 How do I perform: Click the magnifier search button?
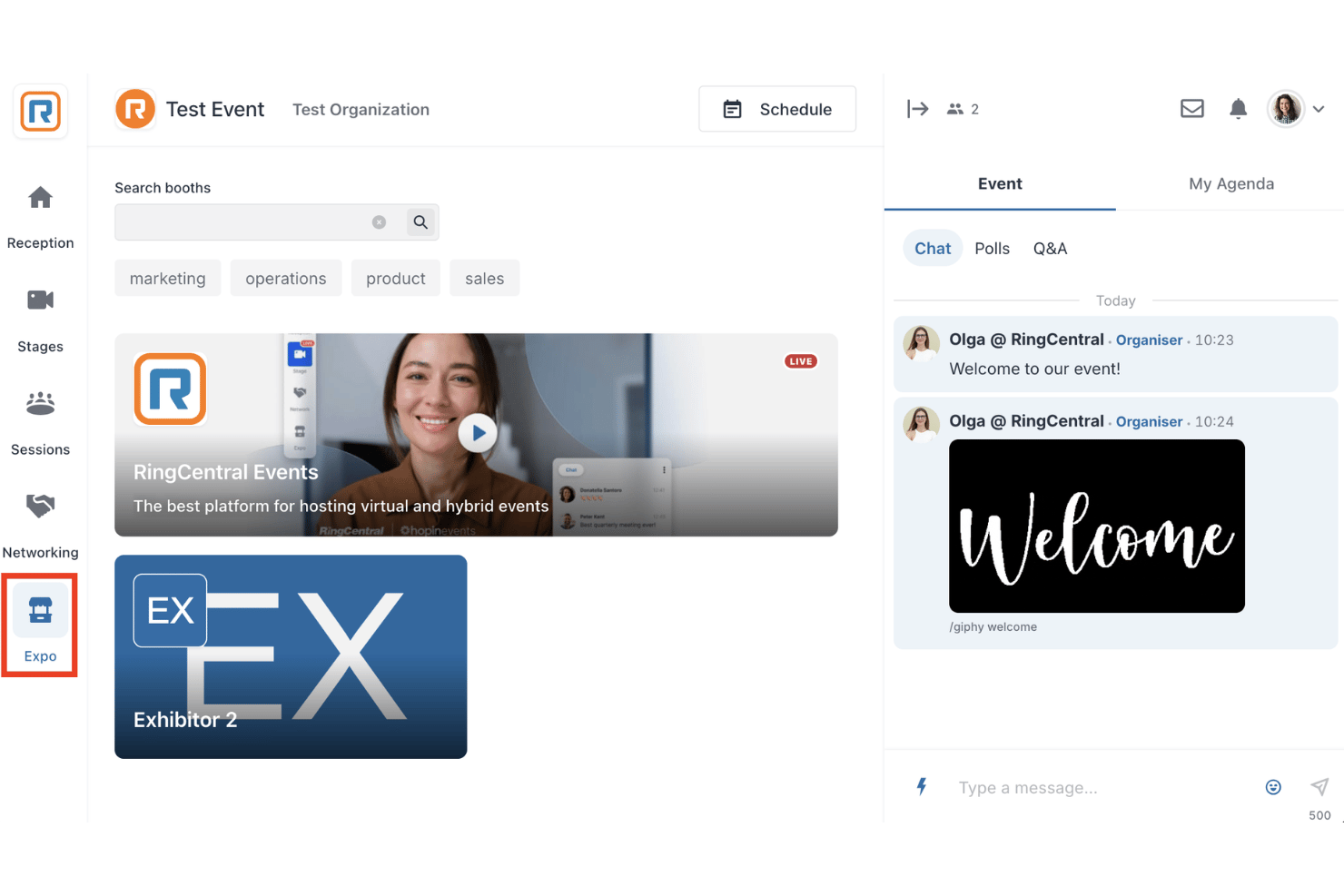coord(420,222)
